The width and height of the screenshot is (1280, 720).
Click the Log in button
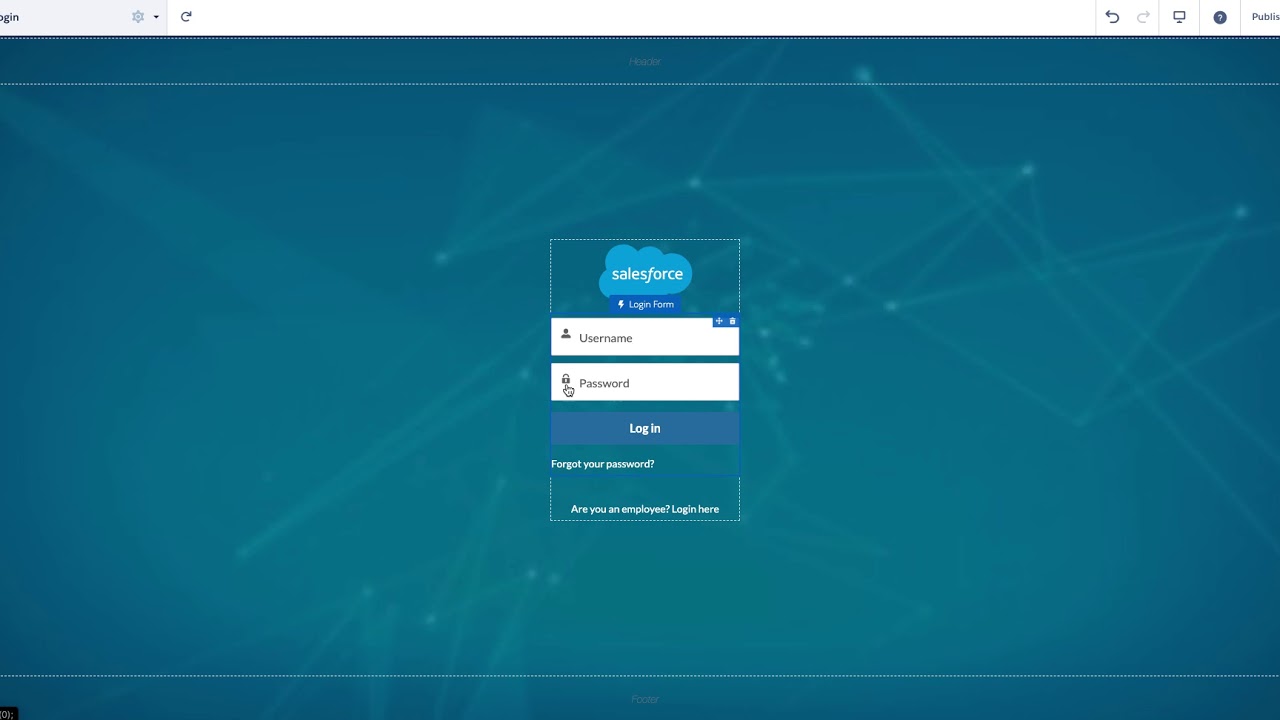click(x=645, y=428)
